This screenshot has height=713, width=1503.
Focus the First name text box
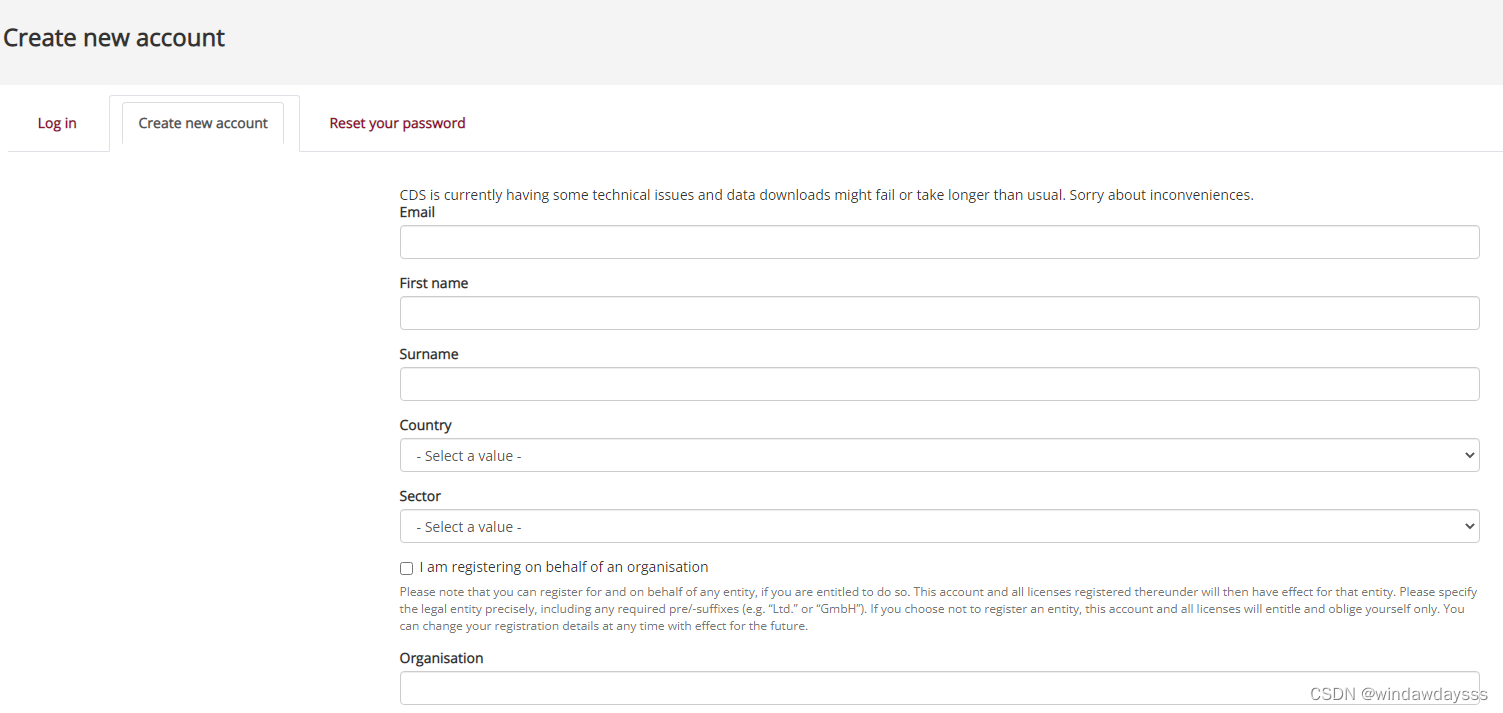(938, 313)
